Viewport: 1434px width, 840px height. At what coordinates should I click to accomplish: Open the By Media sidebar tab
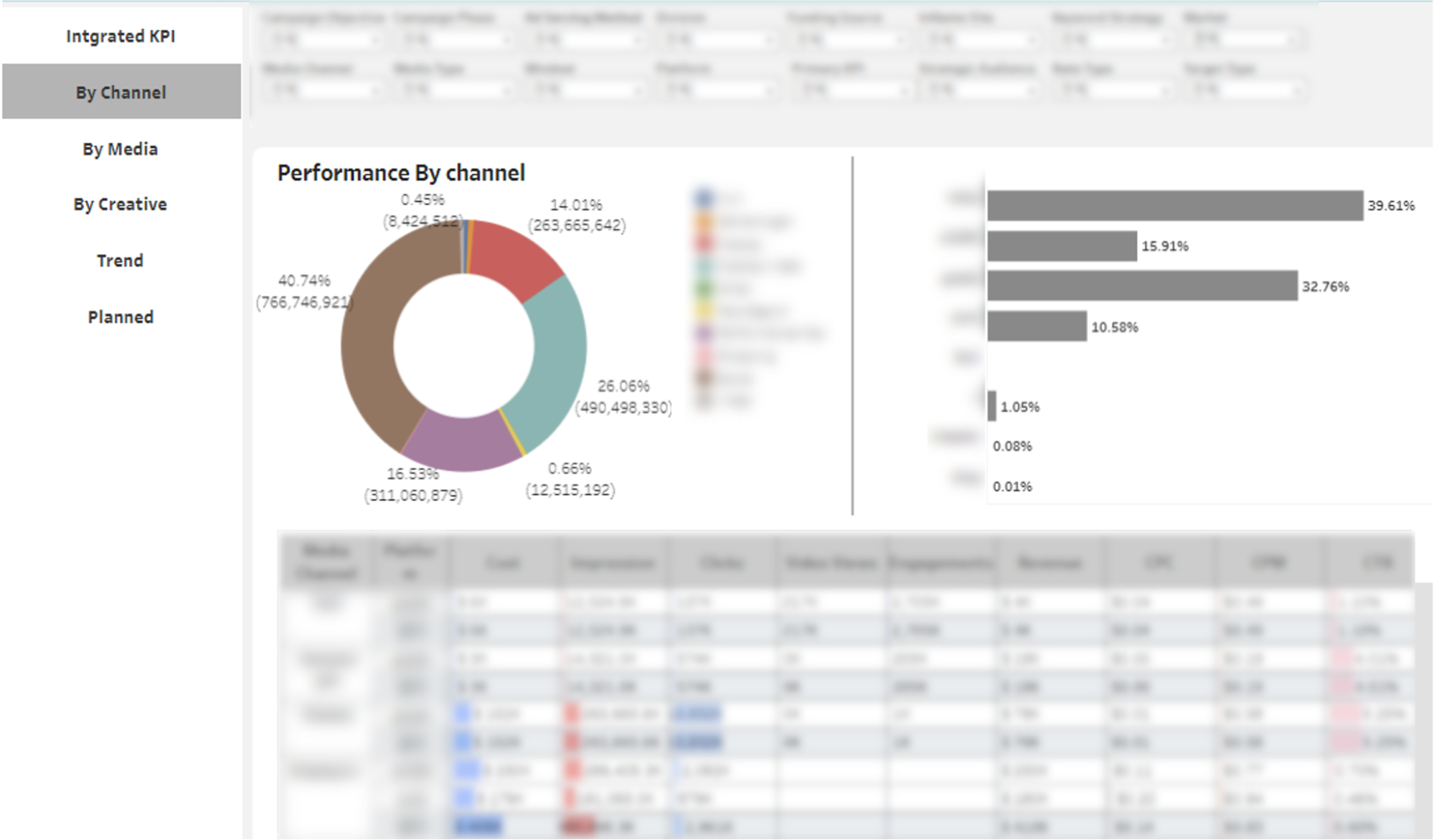[x=120, y=148]
